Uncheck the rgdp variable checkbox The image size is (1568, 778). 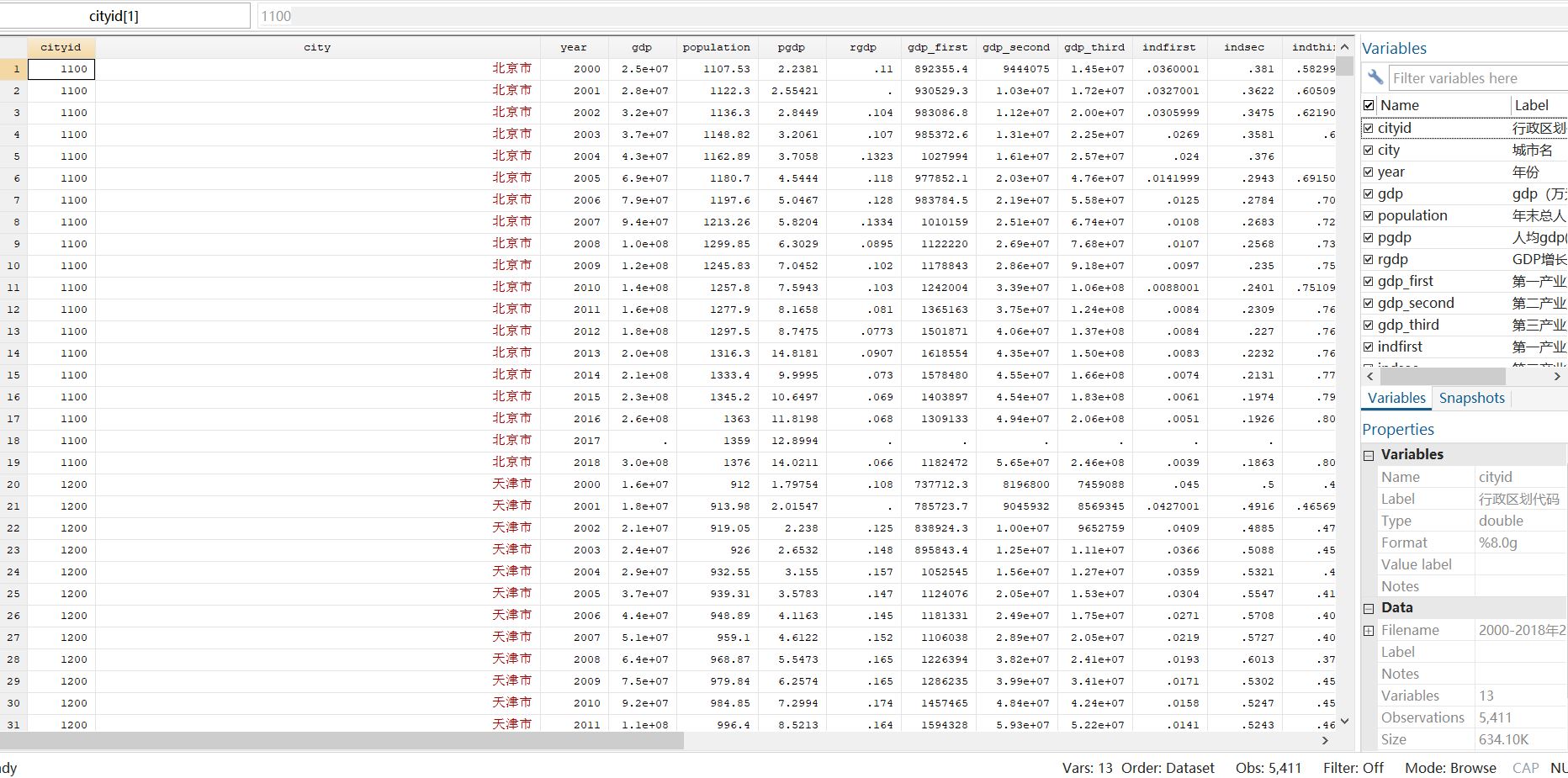point(1369,259)
